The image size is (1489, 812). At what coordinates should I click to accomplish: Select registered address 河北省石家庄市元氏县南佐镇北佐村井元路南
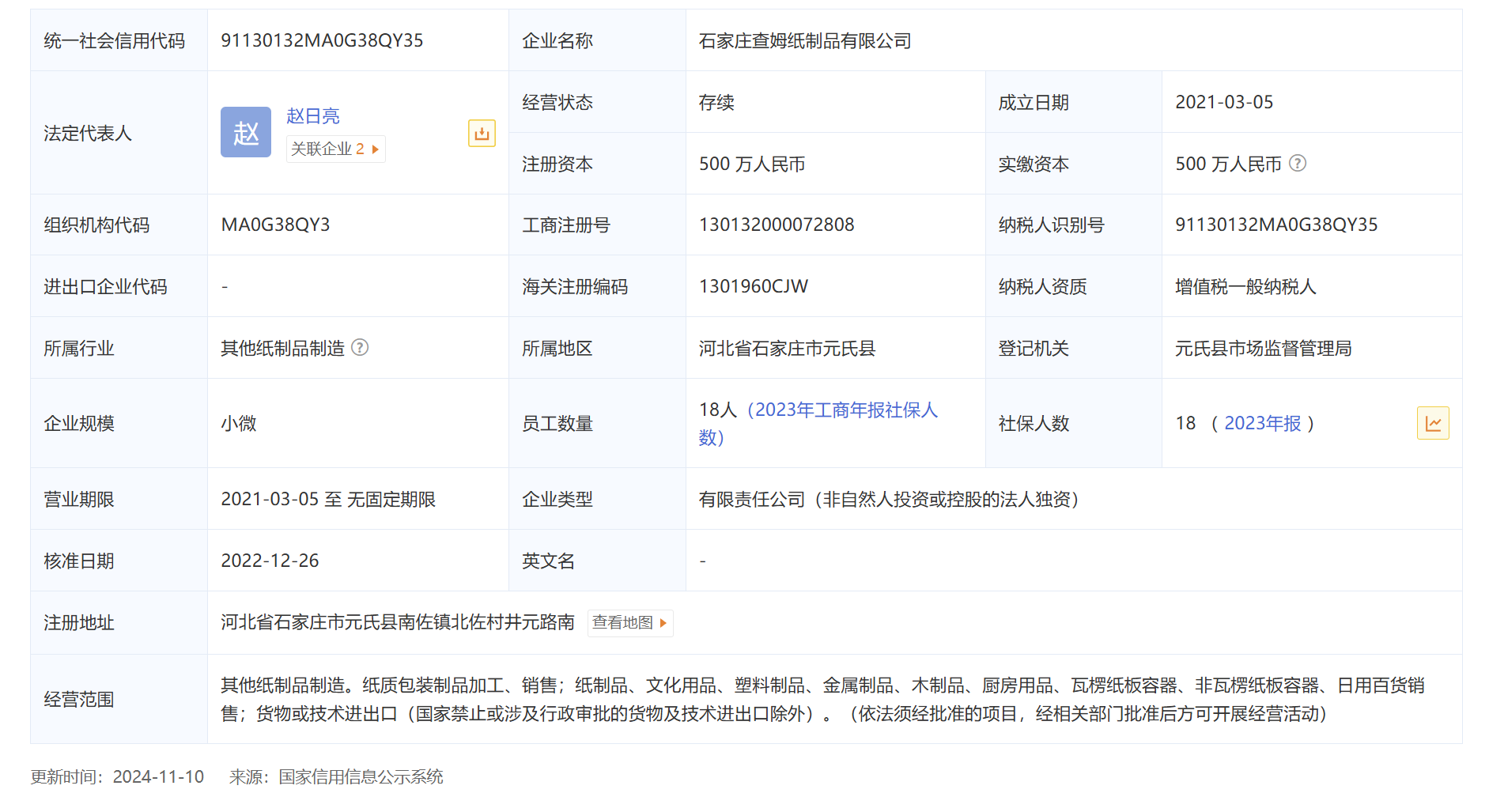[x=398, y=622]
